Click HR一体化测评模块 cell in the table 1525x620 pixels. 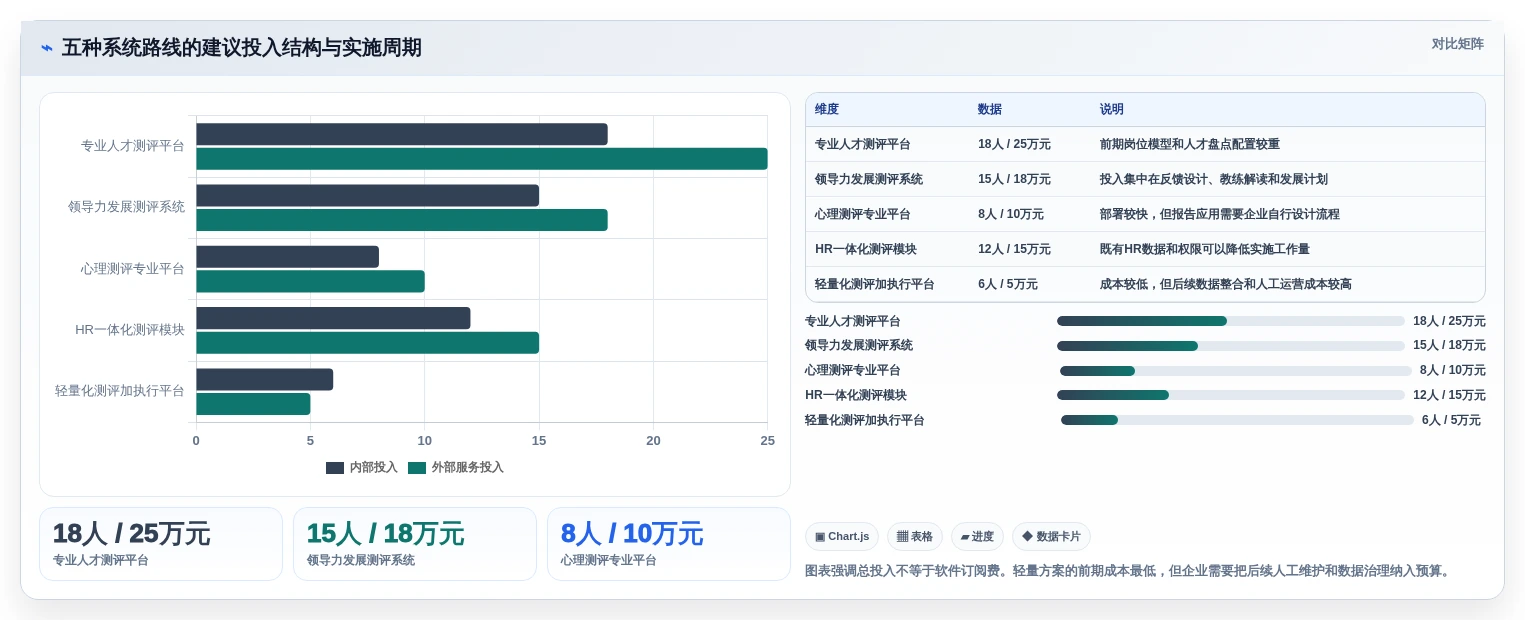click(866, 249)
